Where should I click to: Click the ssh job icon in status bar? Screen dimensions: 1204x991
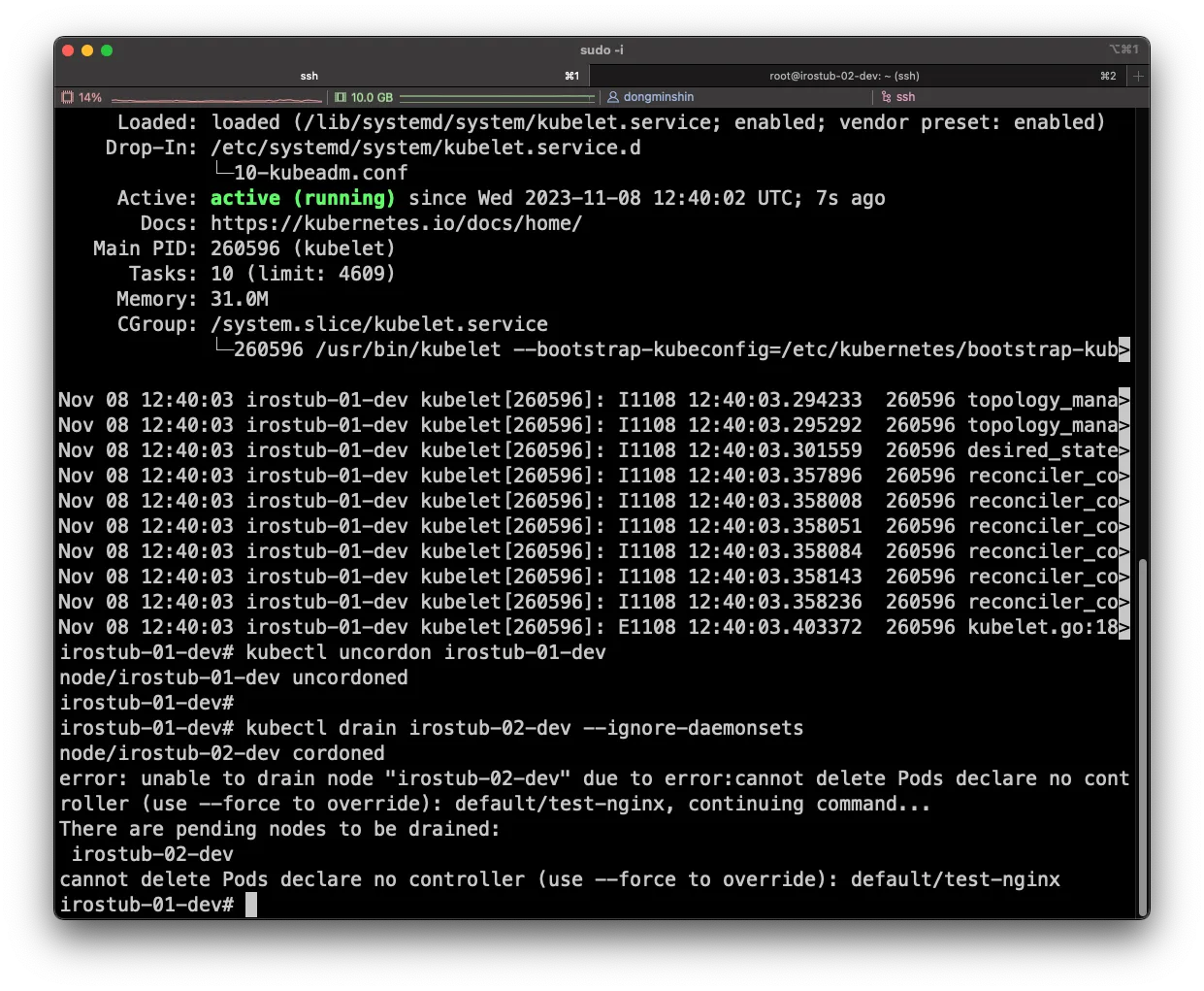[x=886, y=97]
